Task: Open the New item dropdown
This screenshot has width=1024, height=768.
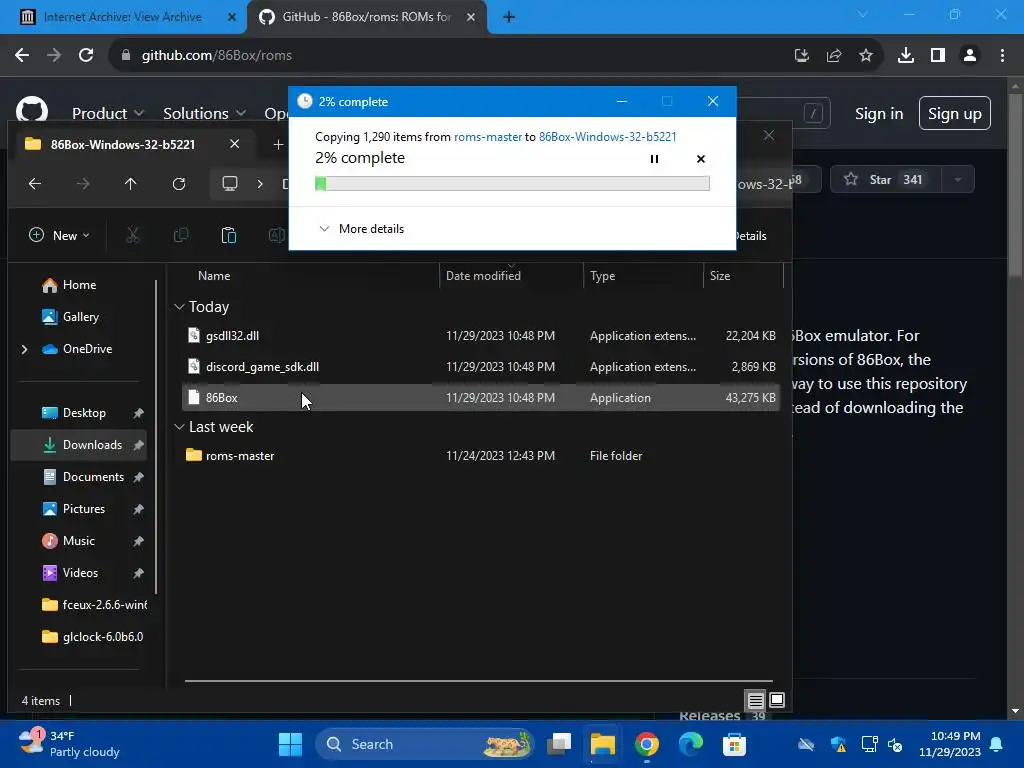Action: [x=59, y=235]
